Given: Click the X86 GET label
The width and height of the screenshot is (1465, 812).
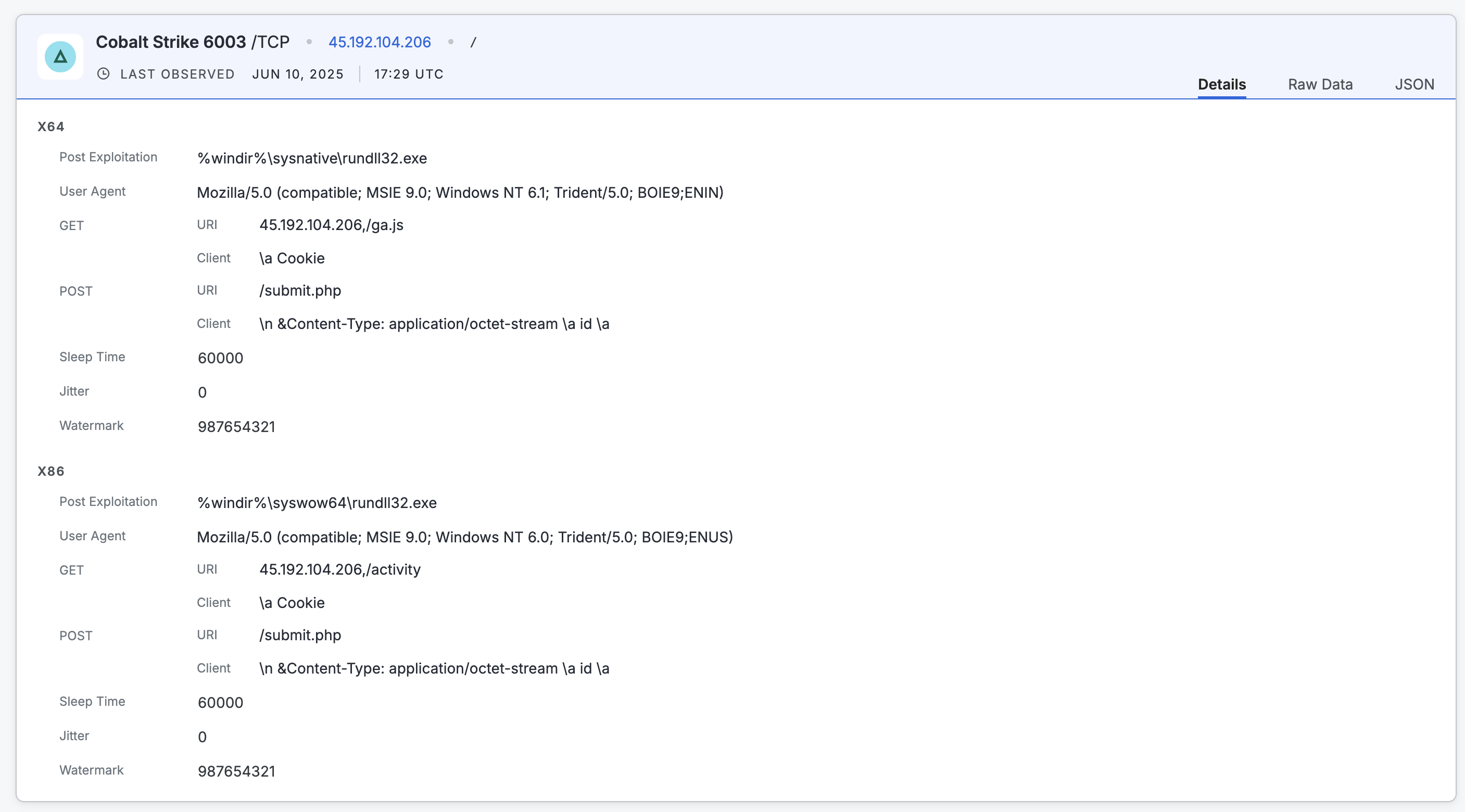Looking at the screenshot, I should tap(72, 570).
